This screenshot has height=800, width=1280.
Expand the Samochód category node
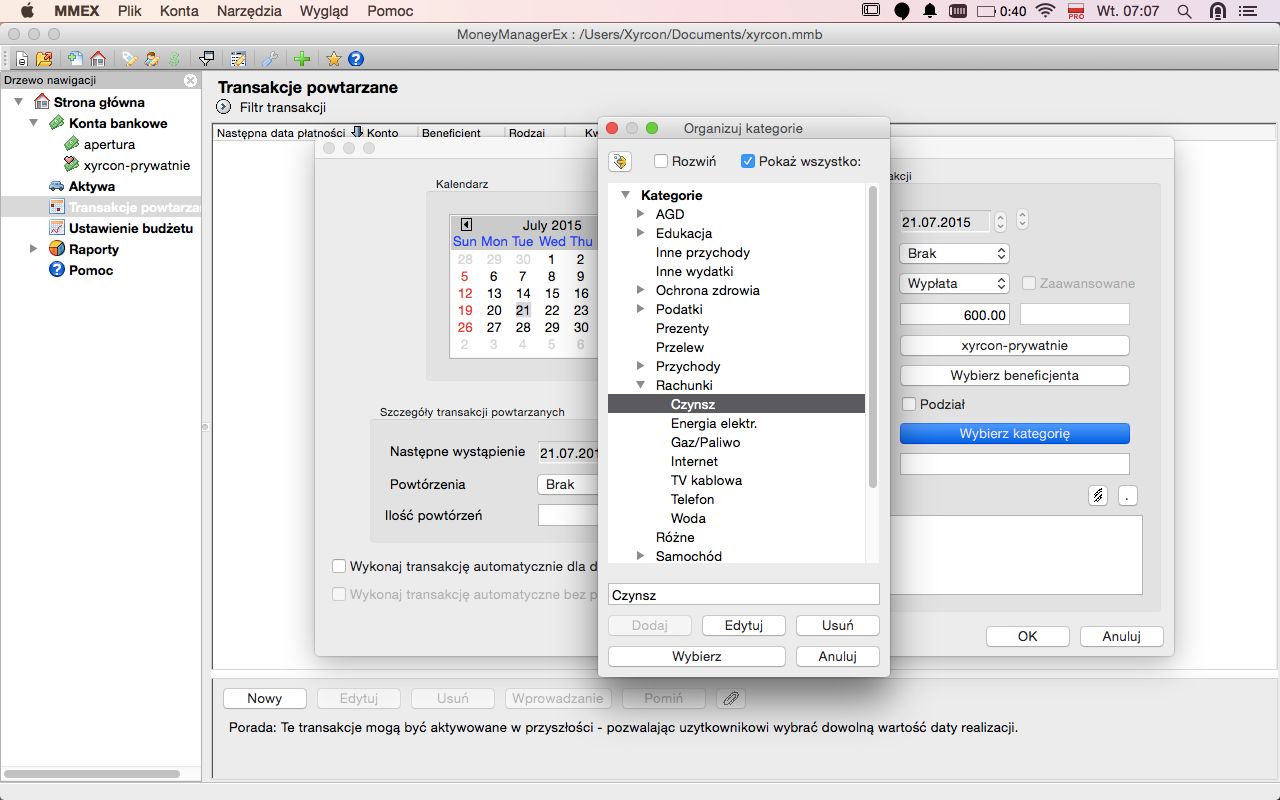tap(641, 556)
